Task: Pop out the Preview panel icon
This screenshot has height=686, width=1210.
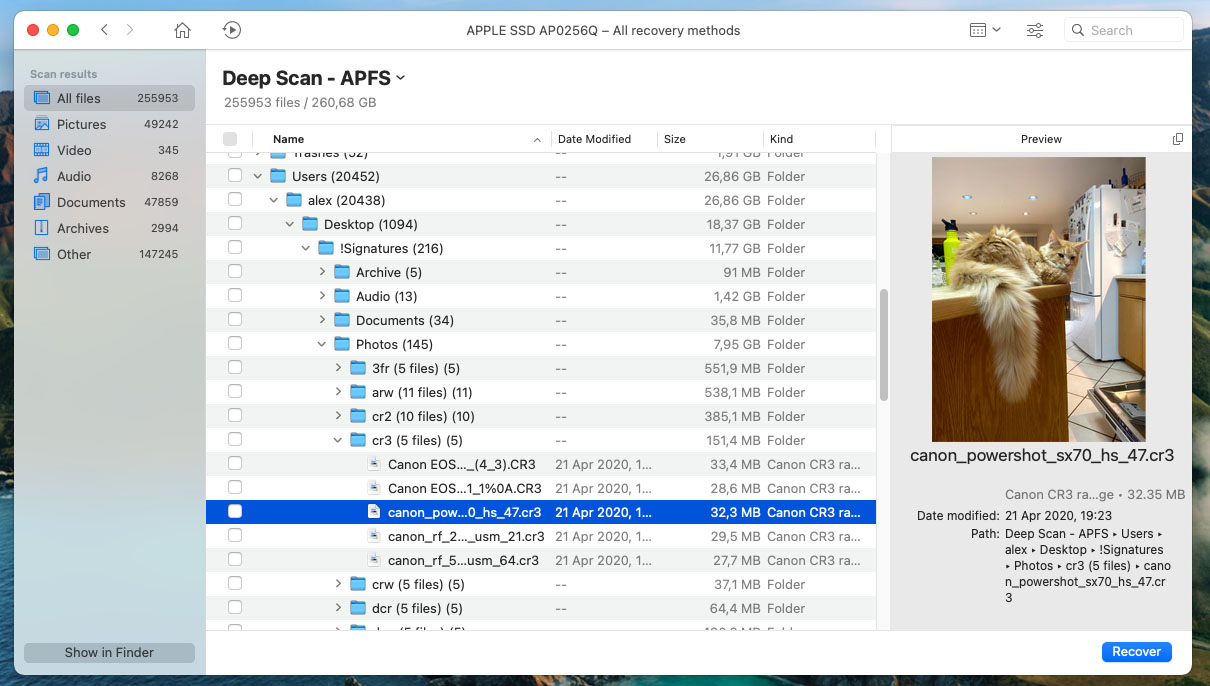Action: click(1177, 139)
